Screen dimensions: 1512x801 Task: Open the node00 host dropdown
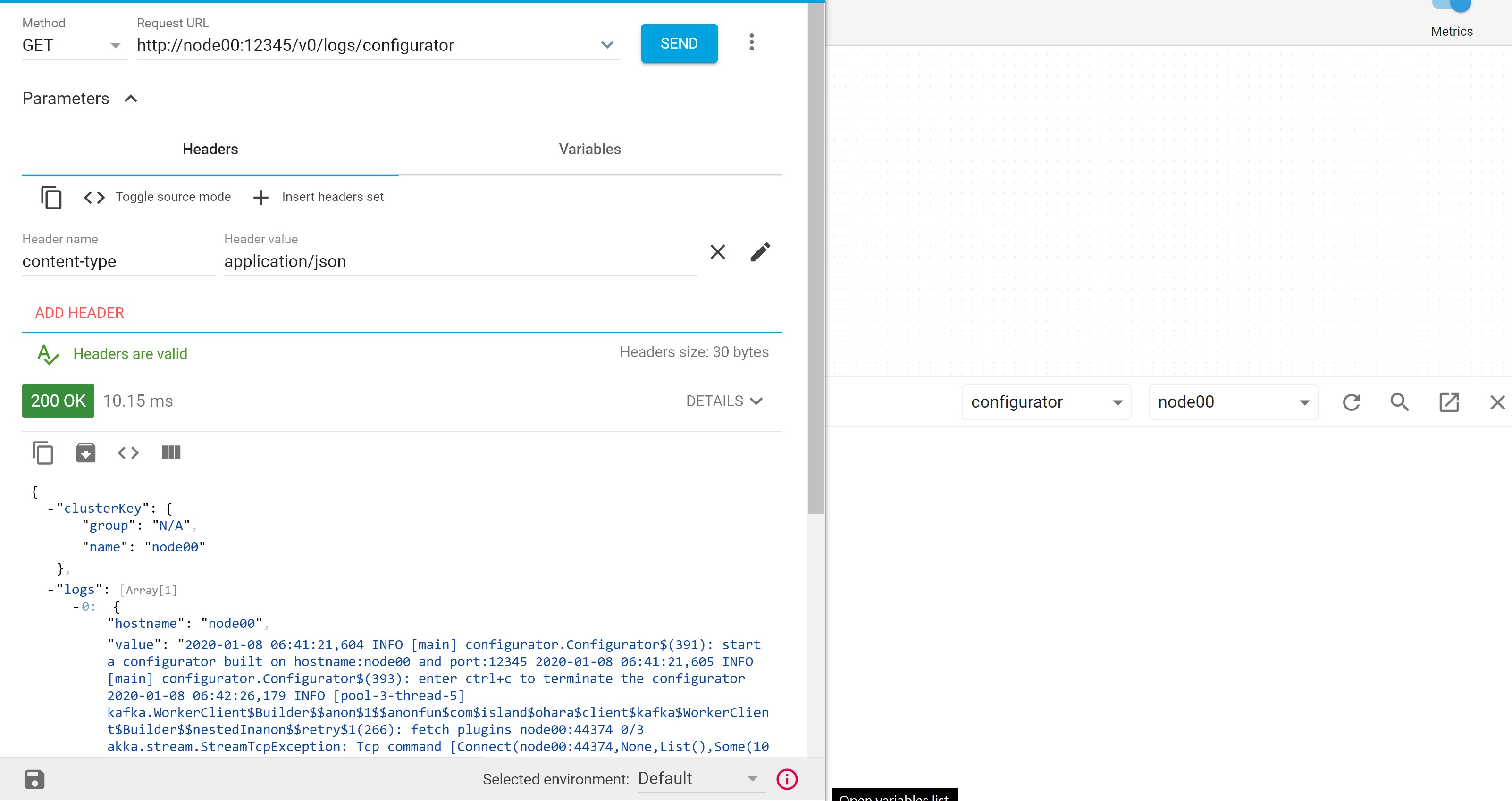click(x=1233, y=402)
